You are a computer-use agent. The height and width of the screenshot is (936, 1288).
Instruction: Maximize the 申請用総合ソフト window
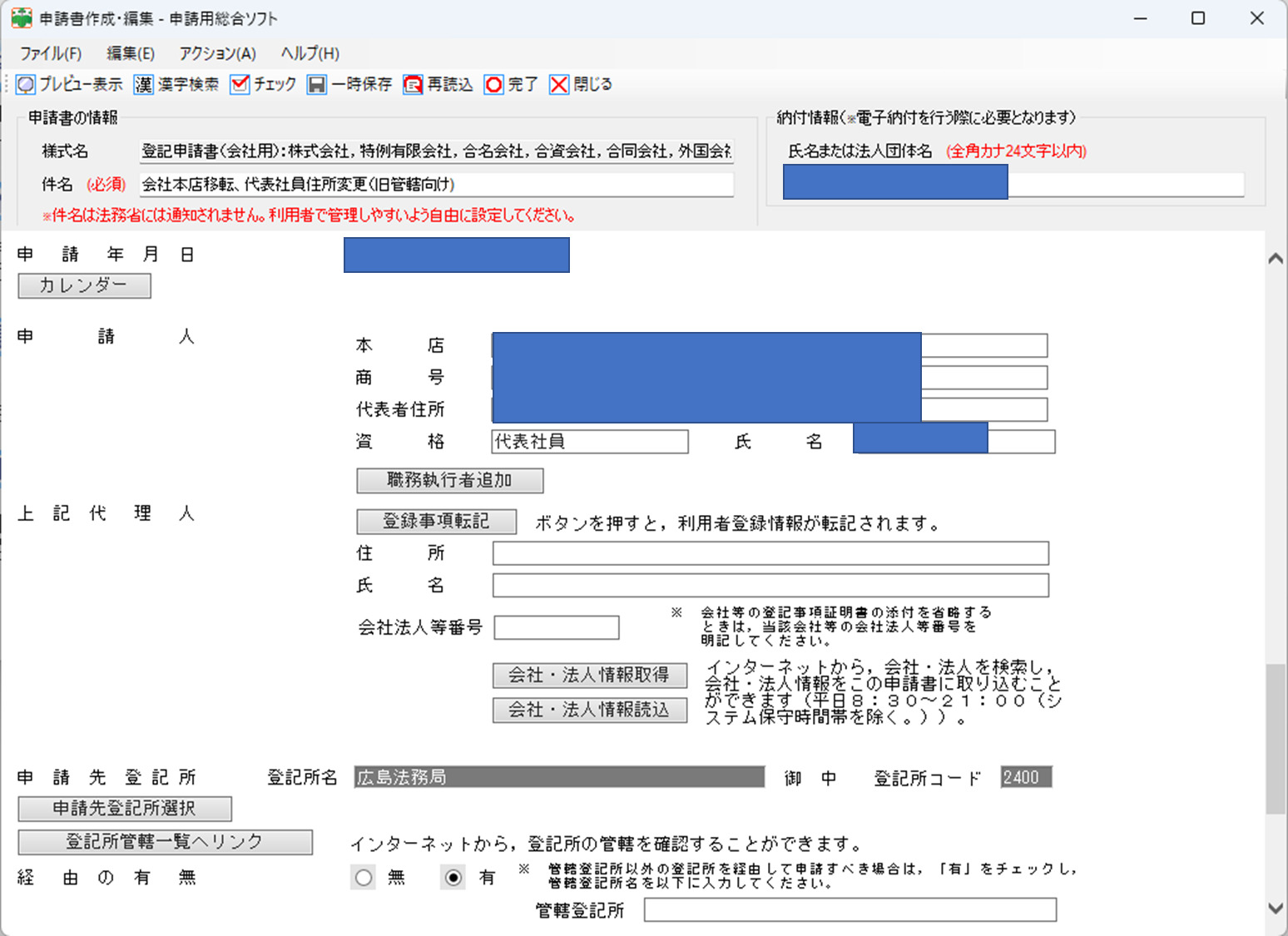point(1198,17)
